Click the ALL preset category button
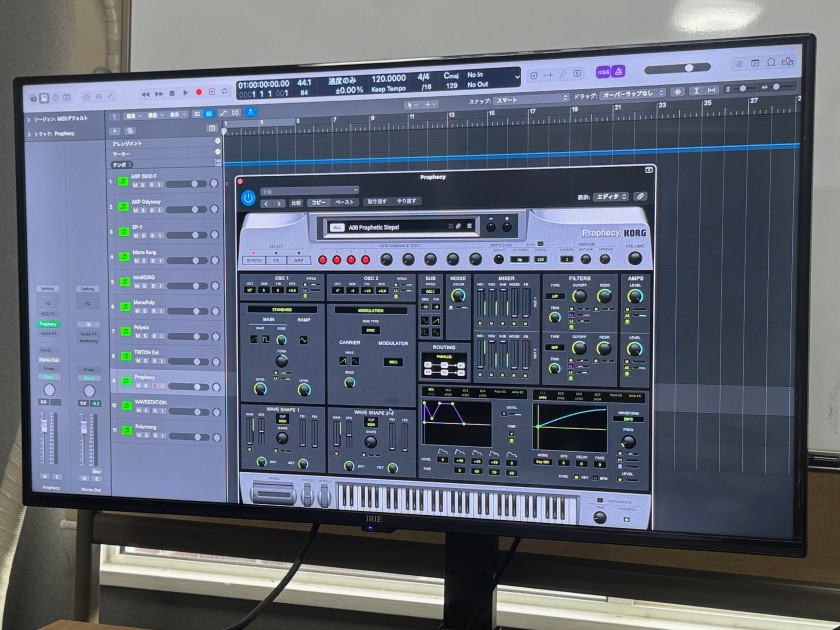This screenshot has height=630, width=840. [x=337, y=228]
